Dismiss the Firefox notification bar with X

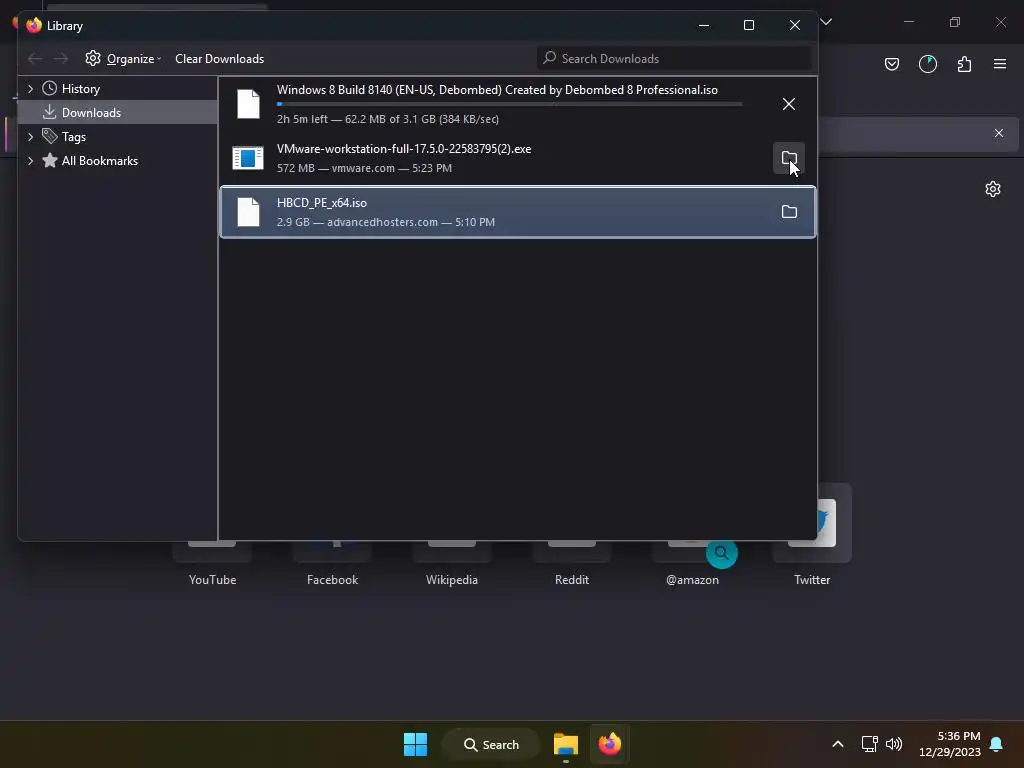click(x=999, y=133)
